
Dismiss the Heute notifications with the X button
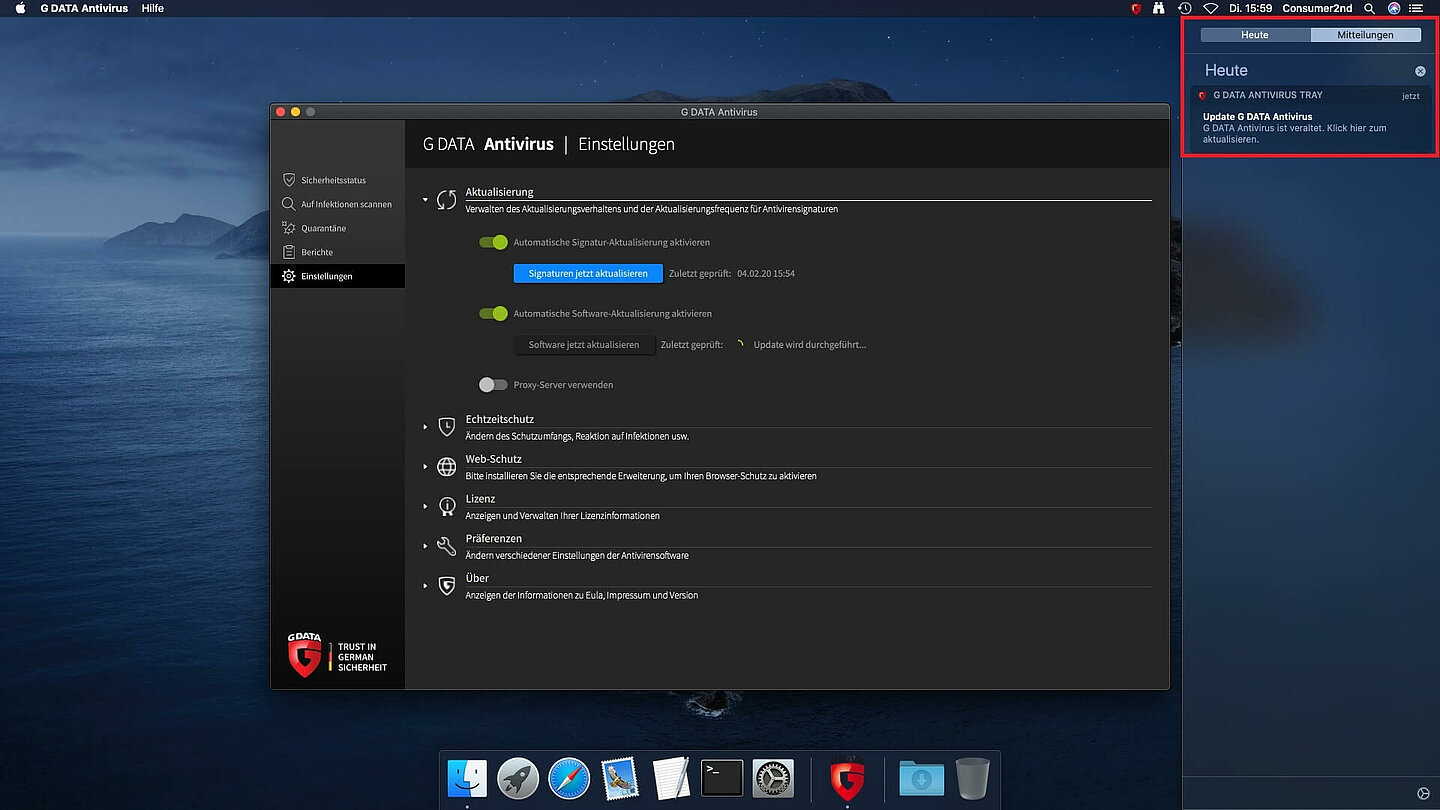pyautogui.click(x=1420, y=71)
